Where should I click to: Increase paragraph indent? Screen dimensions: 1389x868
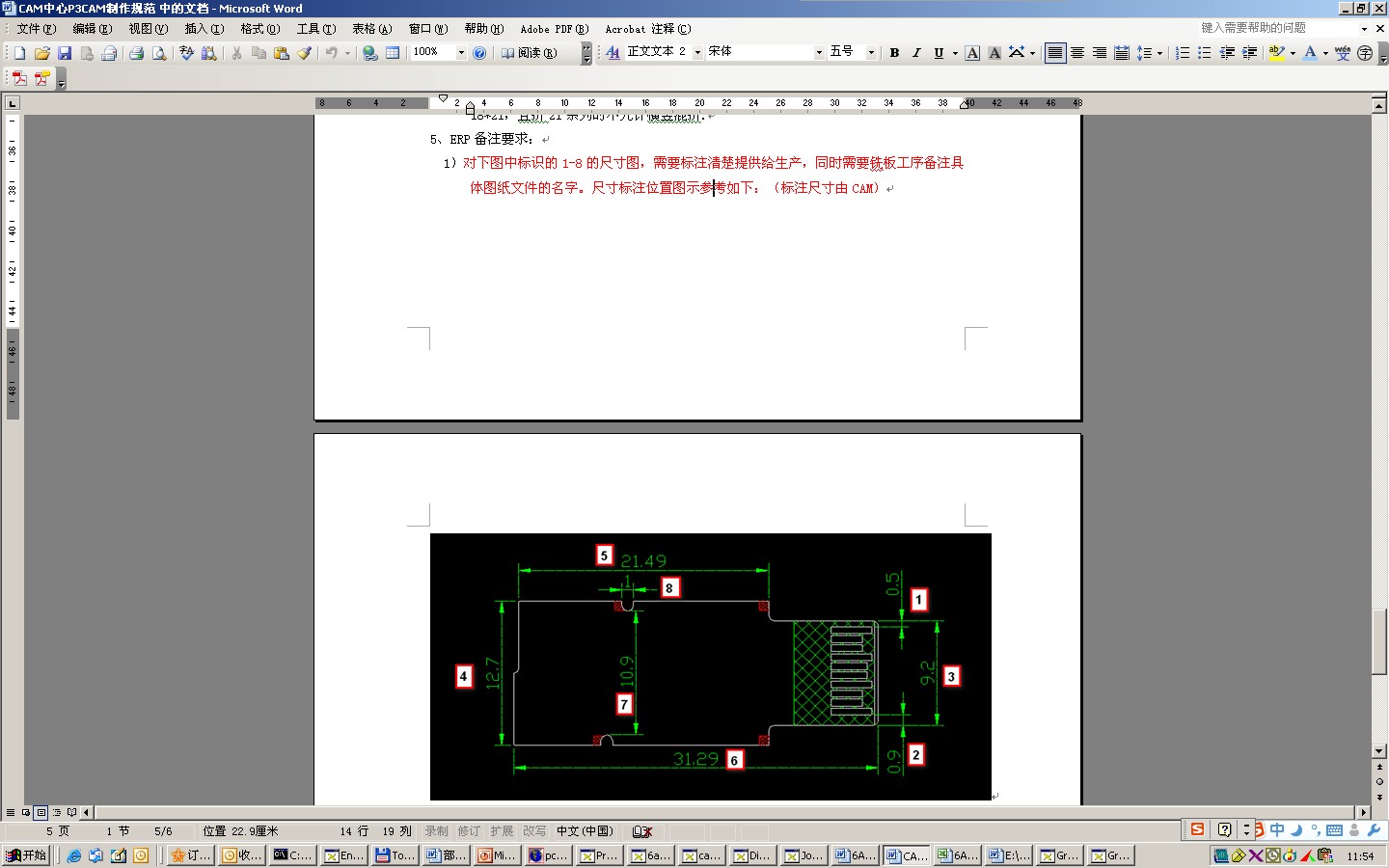[x=1249, y=53]
